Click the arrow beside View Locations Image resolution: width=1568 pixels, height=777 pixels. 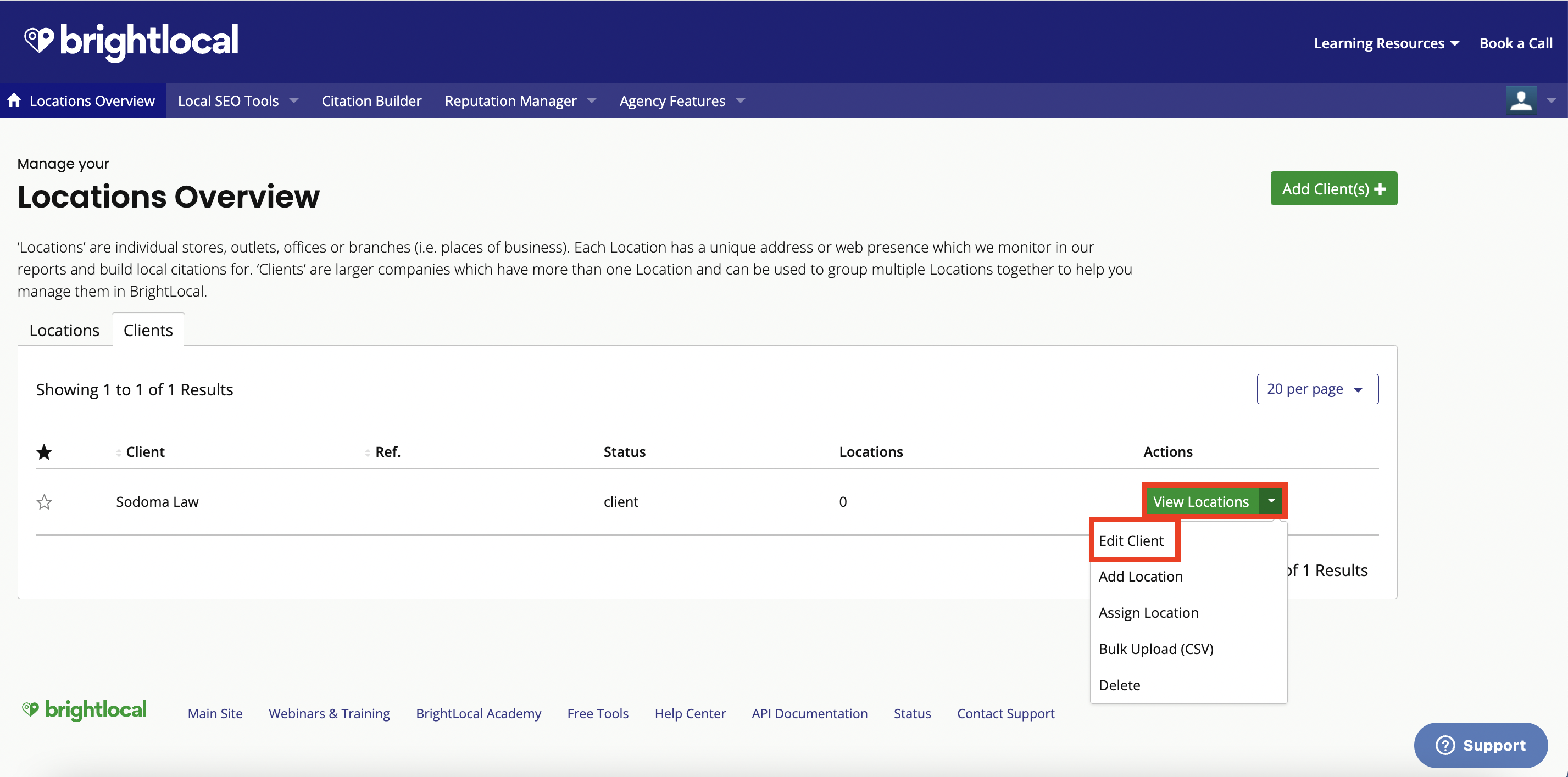click(x=1271, y=501)
